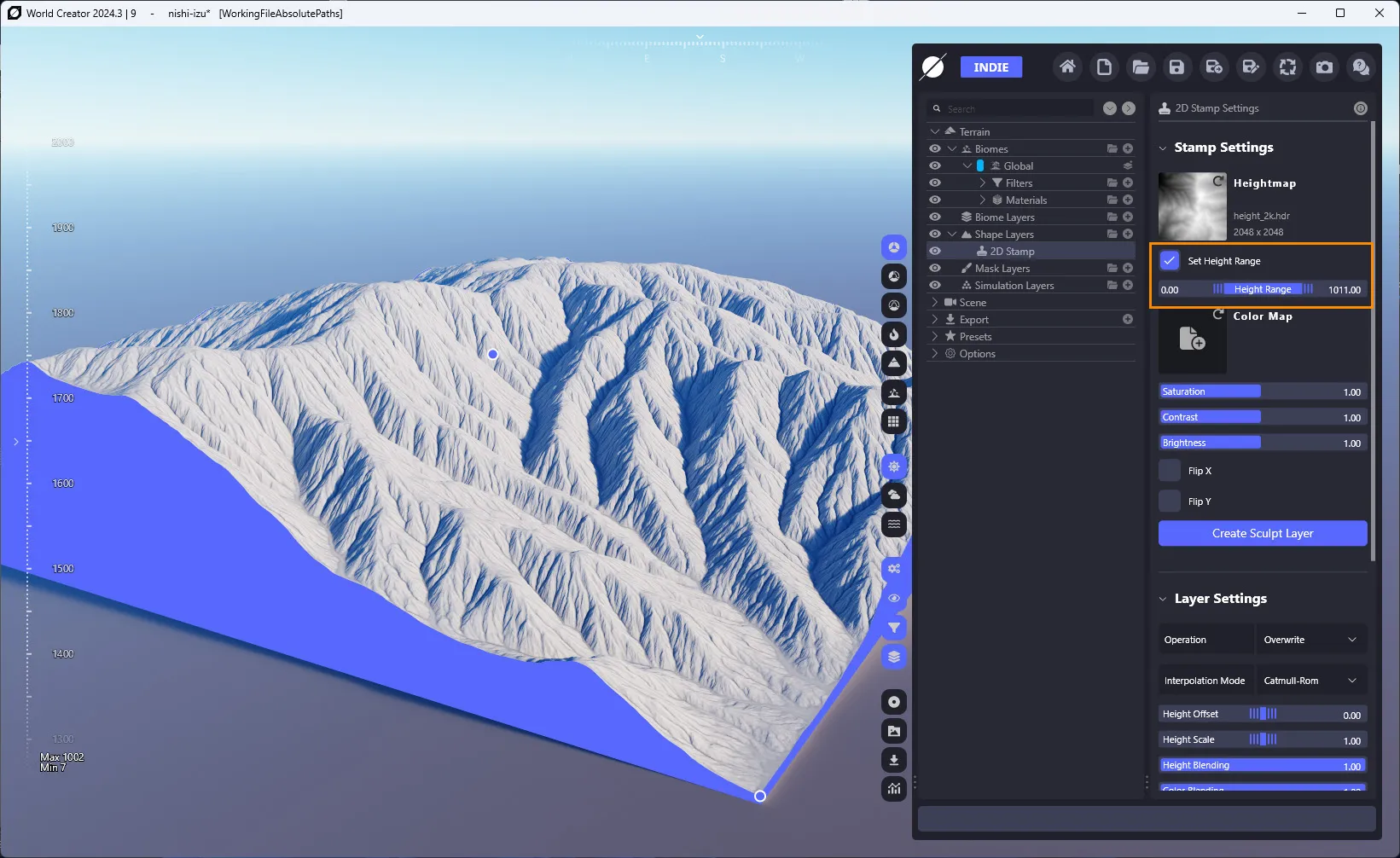Image resolution: width=1400 pixels, height=858 pixels.
Task: Add a color map file icon
Action: point(1192,339)
